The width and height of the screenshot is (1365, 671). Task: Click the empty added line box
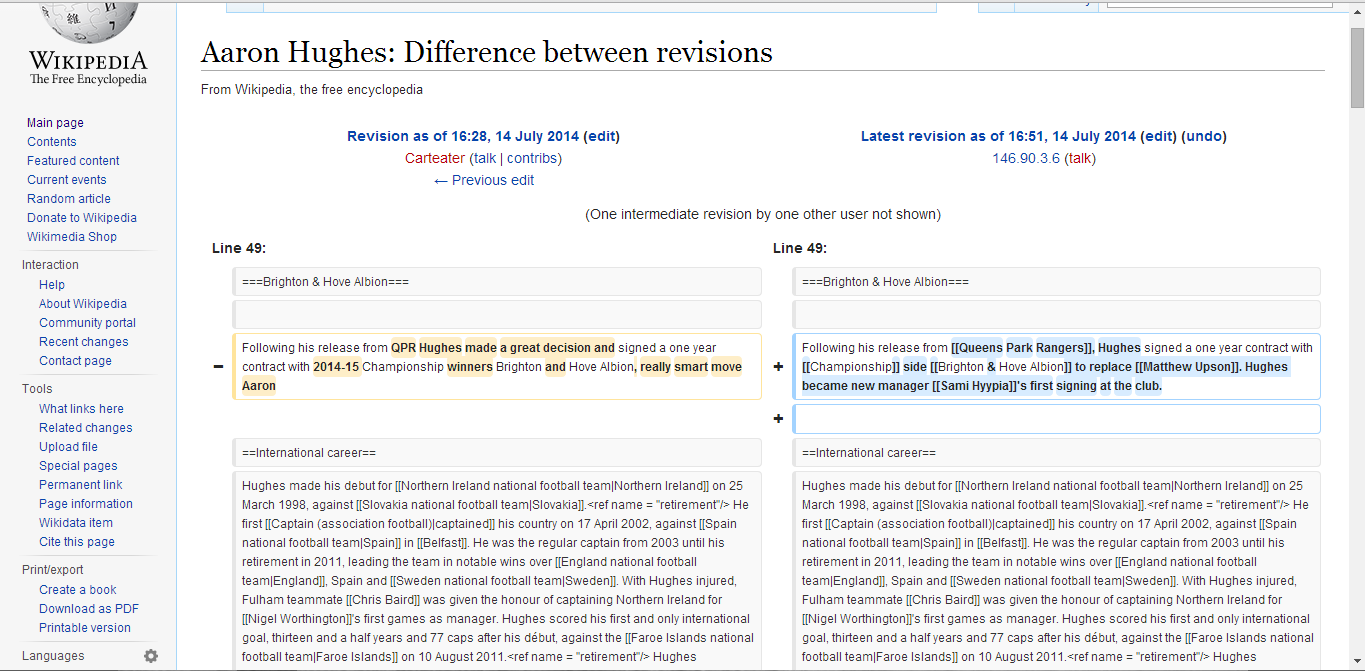[x=1057, y=419]
